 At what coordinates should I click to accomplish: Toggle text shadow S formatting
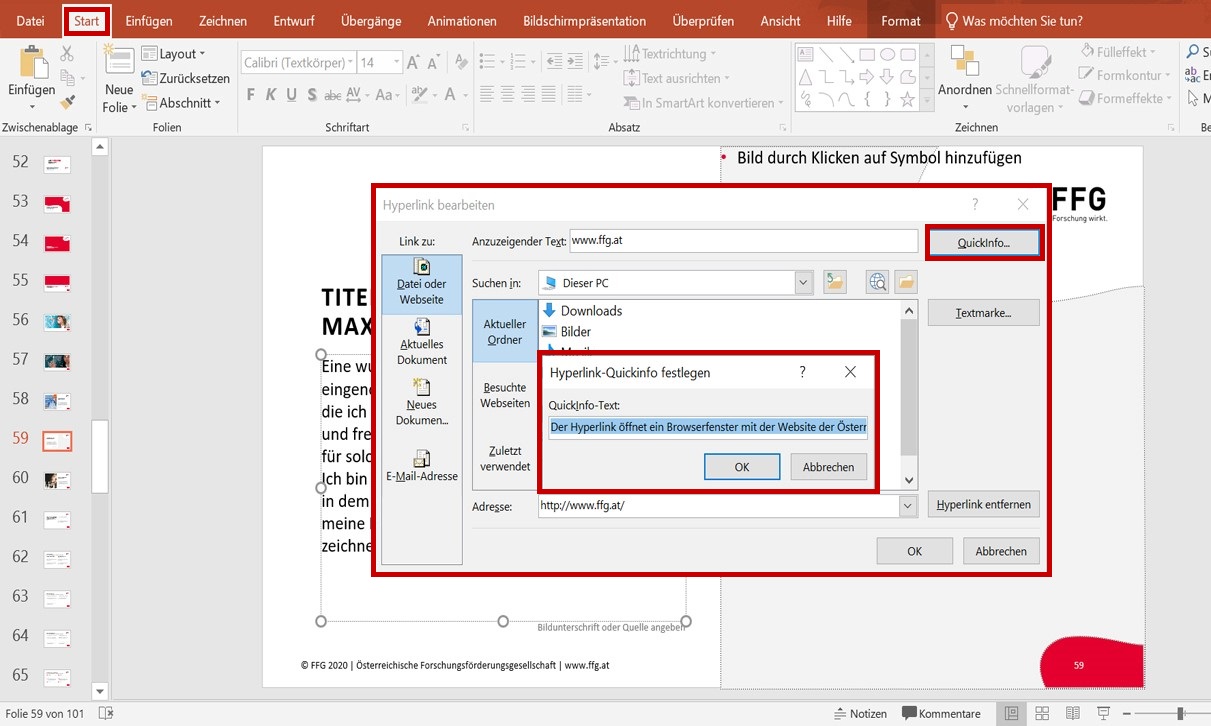coord(312,95)
